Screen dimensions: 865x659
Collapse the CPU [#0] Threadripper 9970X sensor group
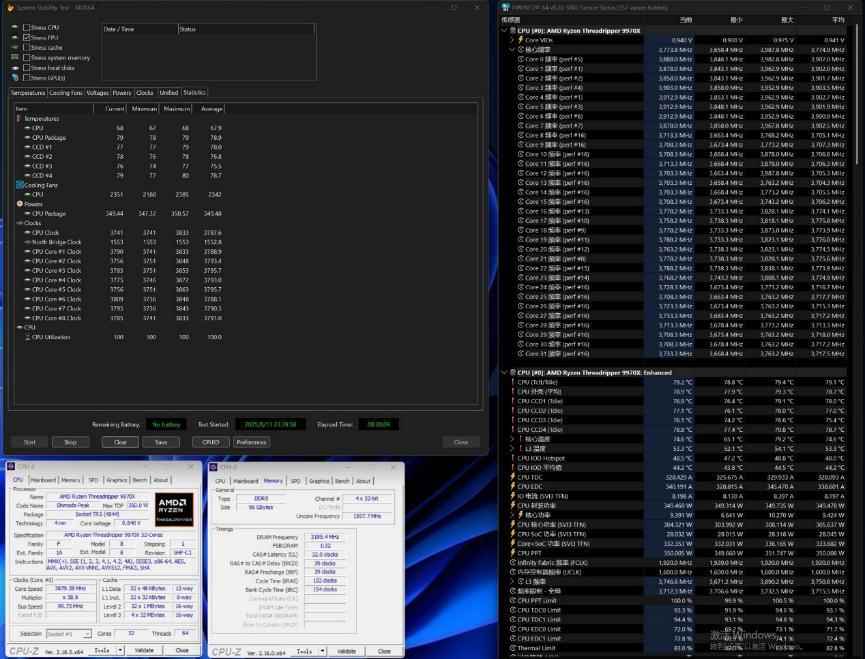click(x=505, y=30)
